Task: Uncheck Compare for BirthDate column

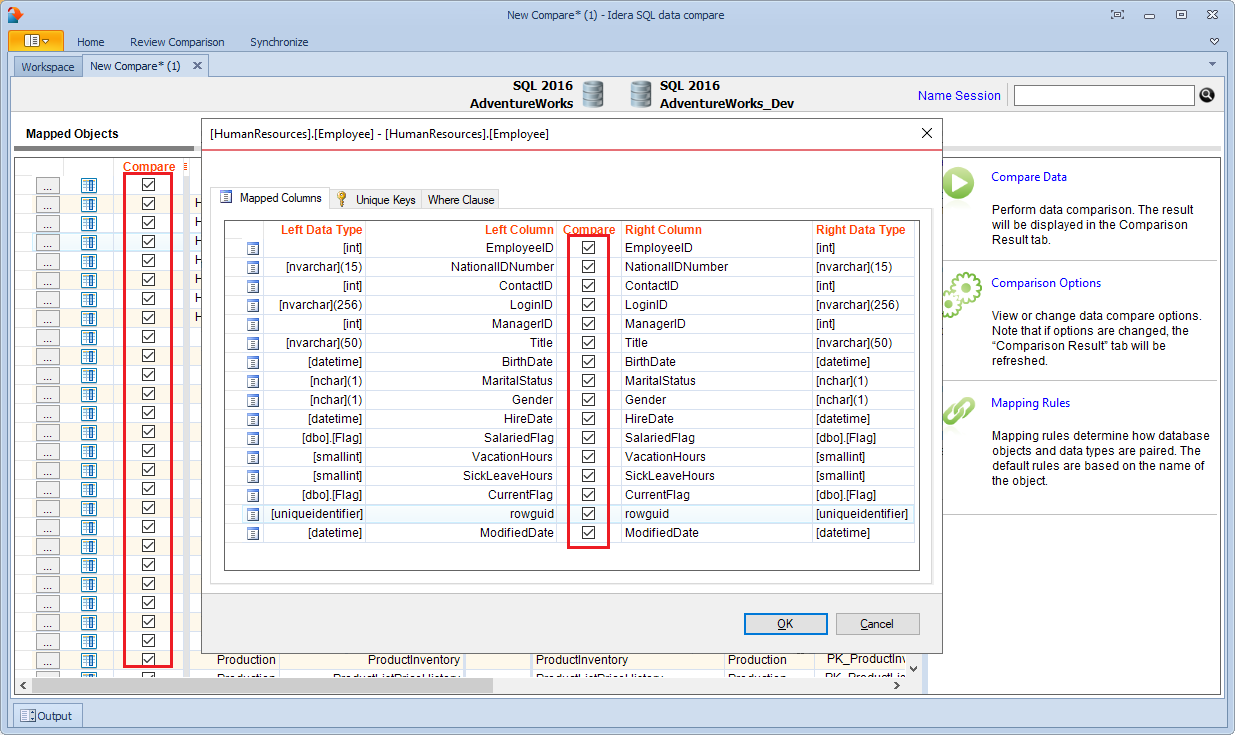Action: 588,361
